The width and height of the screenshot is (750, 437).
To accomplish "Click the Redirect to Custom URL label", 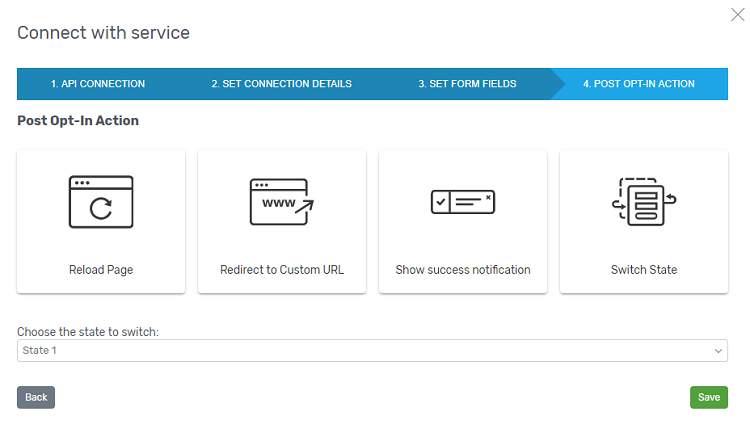I will pos(282,270).
